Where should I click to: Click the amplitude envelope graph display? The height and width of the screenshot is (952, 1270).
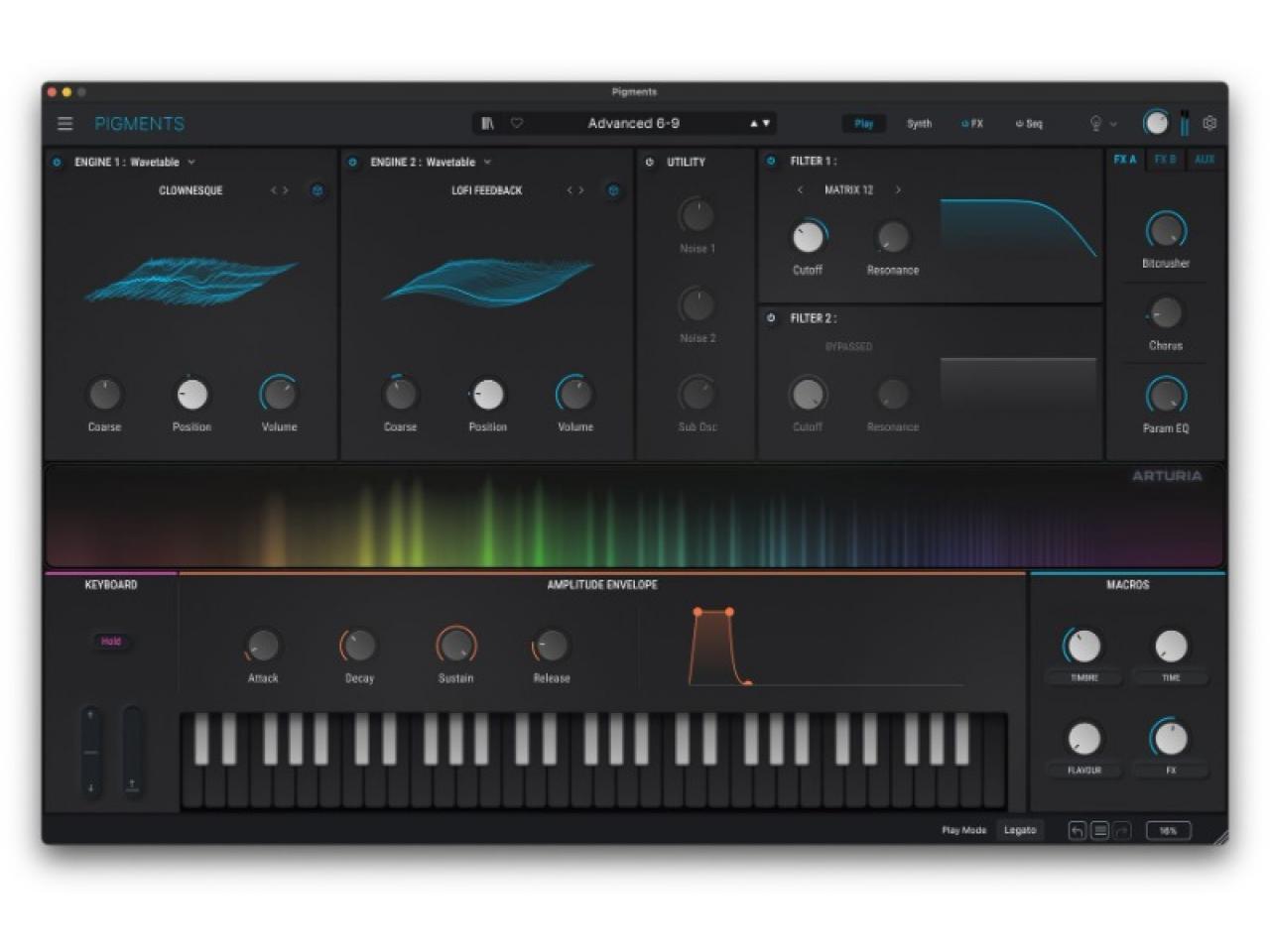coord(827,647)
